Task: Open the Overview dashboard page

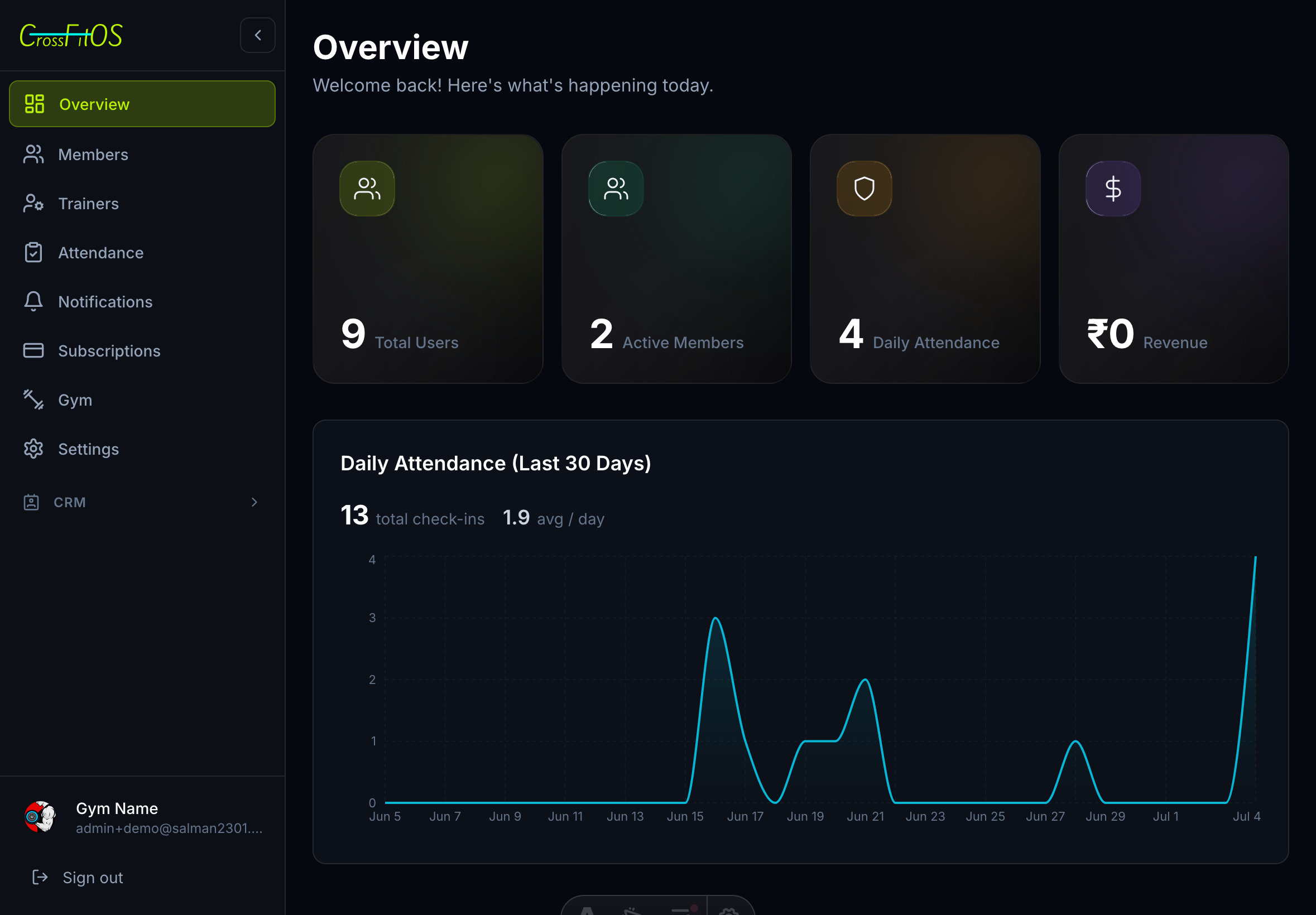Action: (x=142, y=104)
